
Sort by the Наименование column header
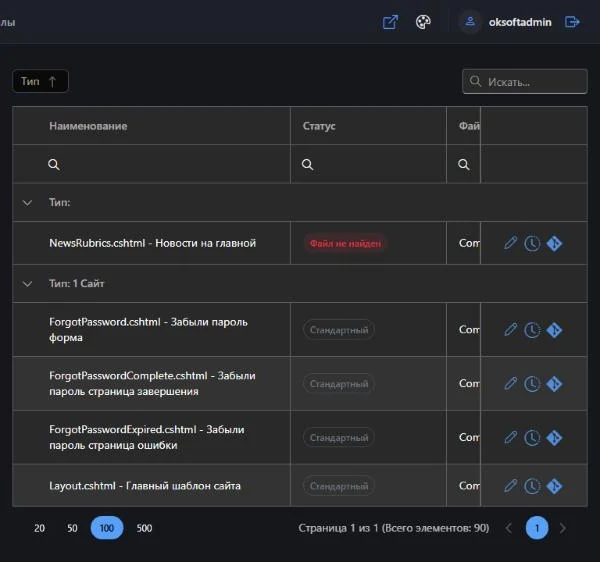tap(88, 126)
